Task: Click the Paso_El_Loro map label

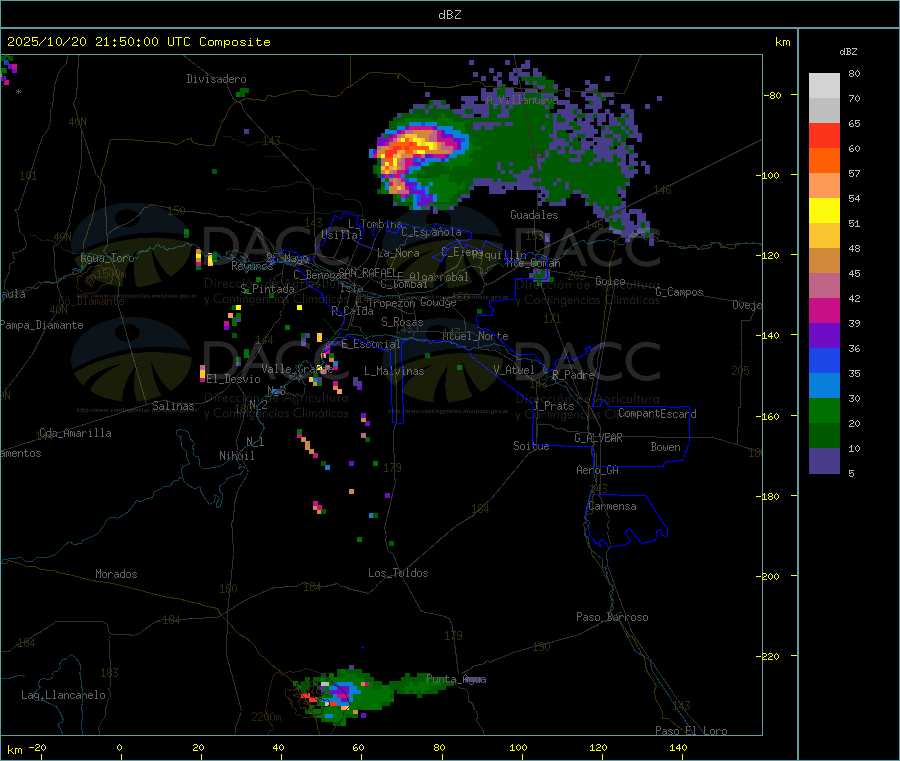Action: click(692, 731)
